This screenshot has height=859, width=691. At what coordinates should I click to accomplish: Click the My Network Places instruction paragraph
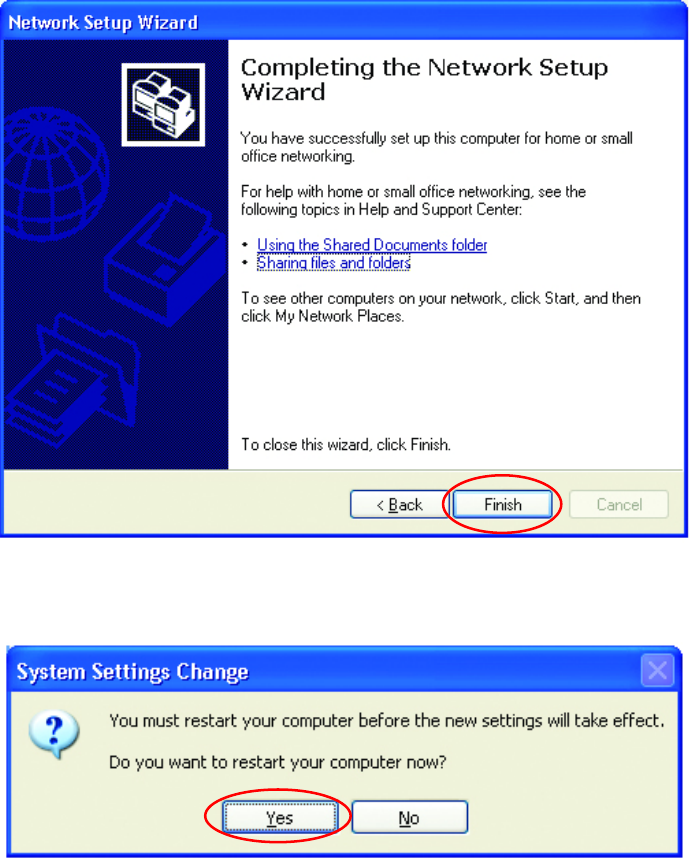pyautogui.click(x=441, y=307)
